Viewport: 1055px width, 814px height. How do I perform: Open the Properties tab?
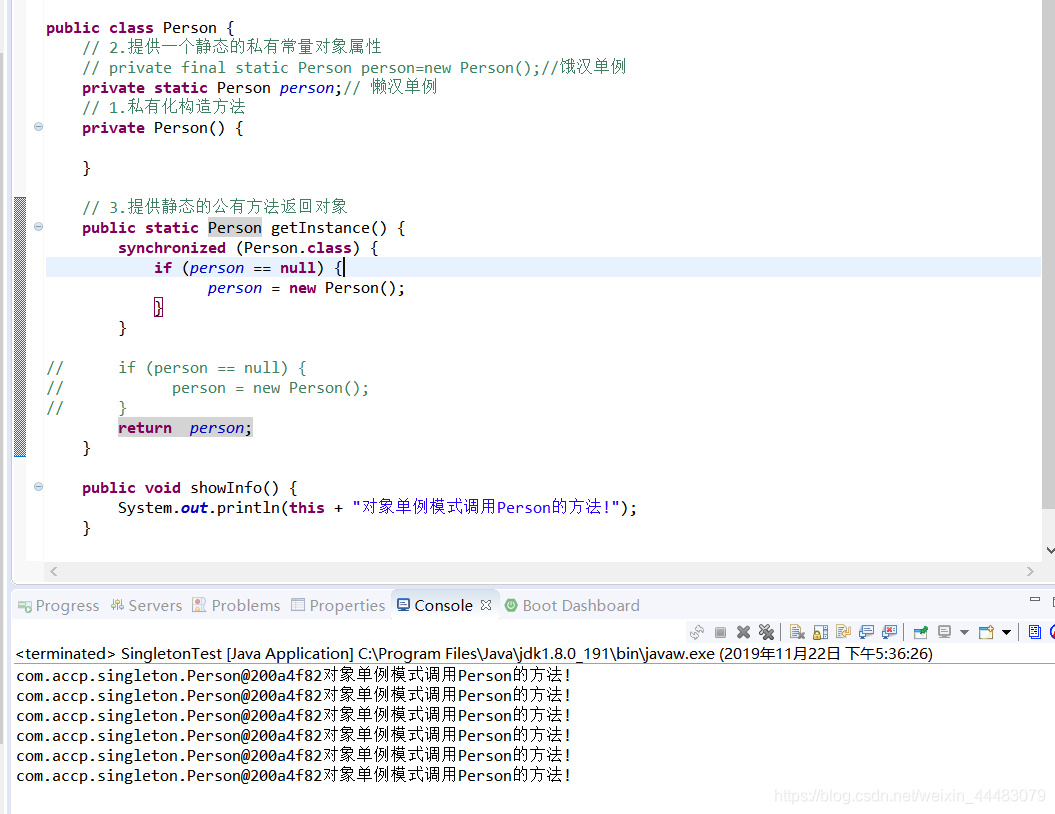click(338, 605)
